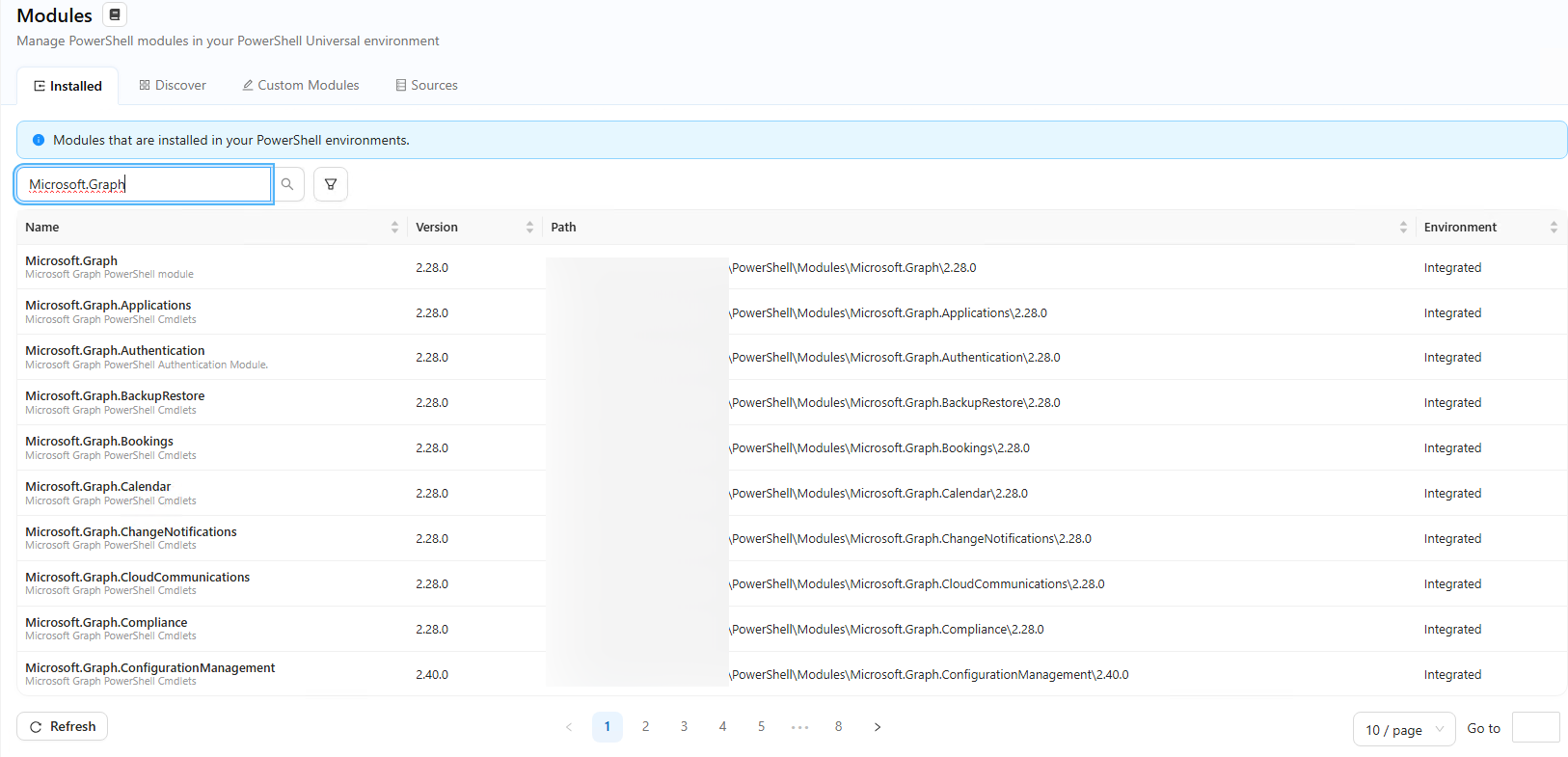
Task: Go to page 1
Action: tap(608, 727)
